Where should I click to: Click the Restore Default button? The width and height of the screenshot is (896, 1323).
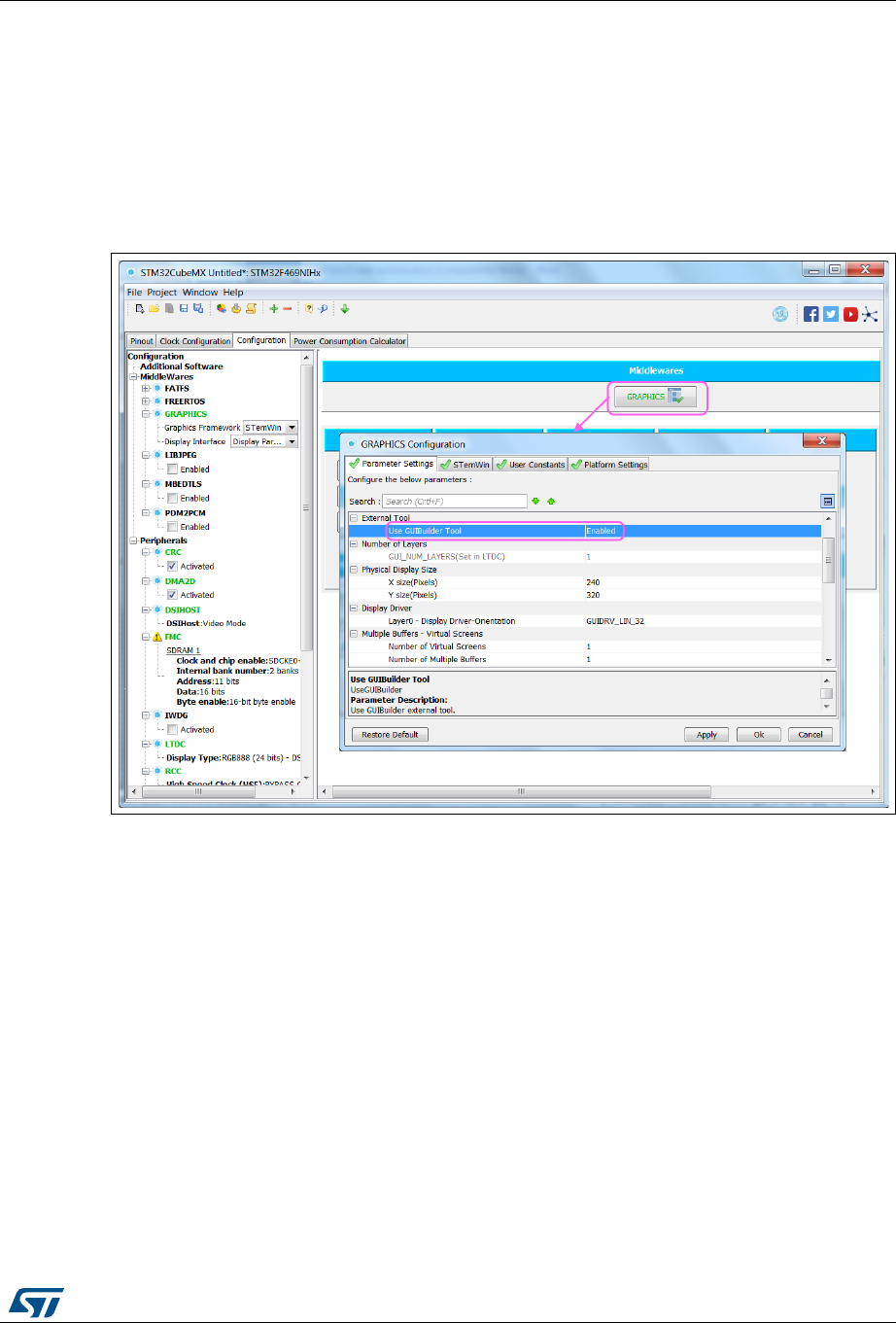[390, 735]
